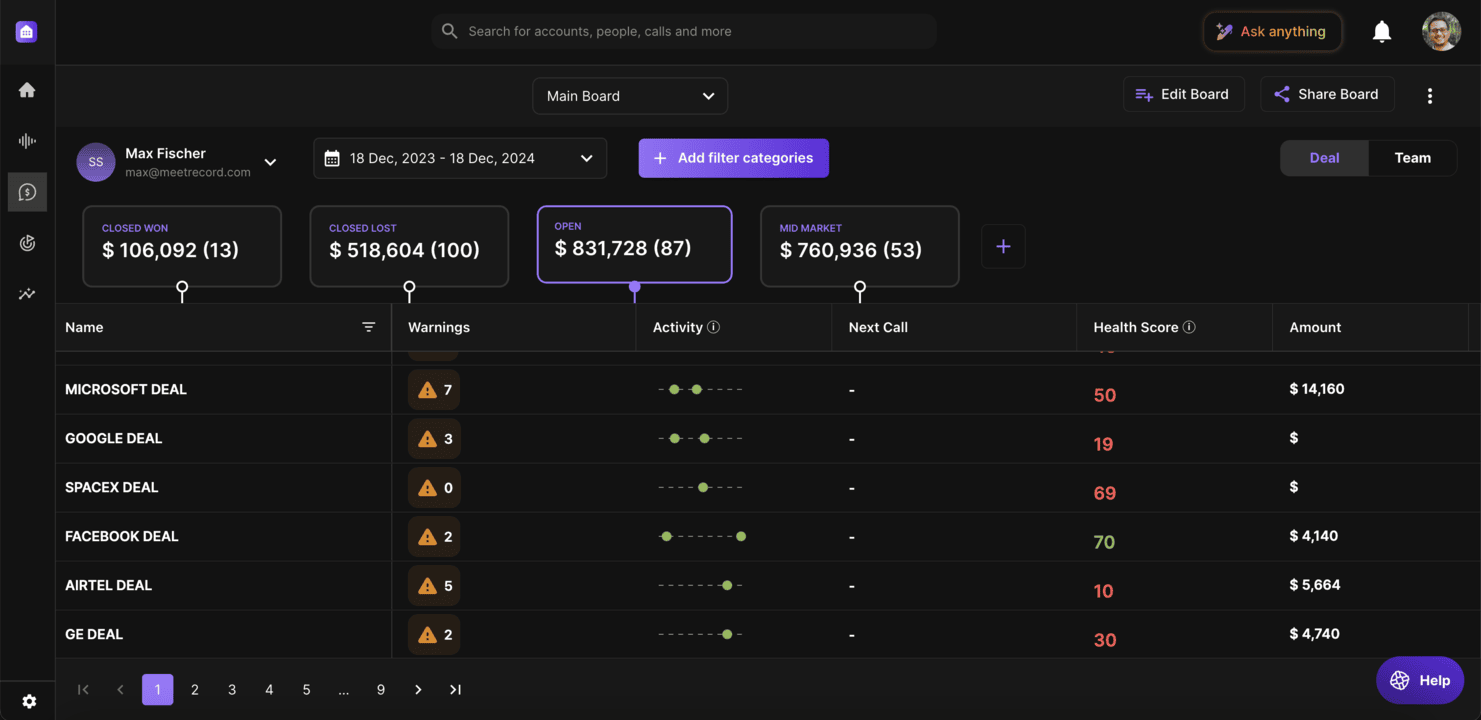Click the Mid Market stage marker
The image size is (1481, 720).
coord(860,288)
